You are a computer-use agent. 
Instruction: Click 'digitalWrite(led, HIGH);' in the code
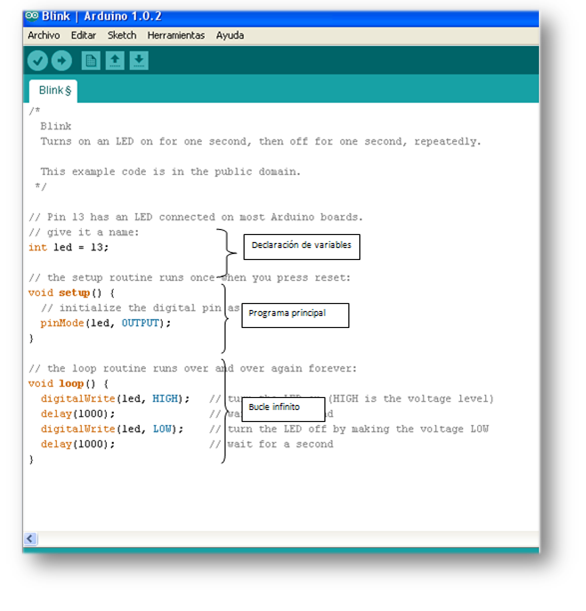click(115, 399)
